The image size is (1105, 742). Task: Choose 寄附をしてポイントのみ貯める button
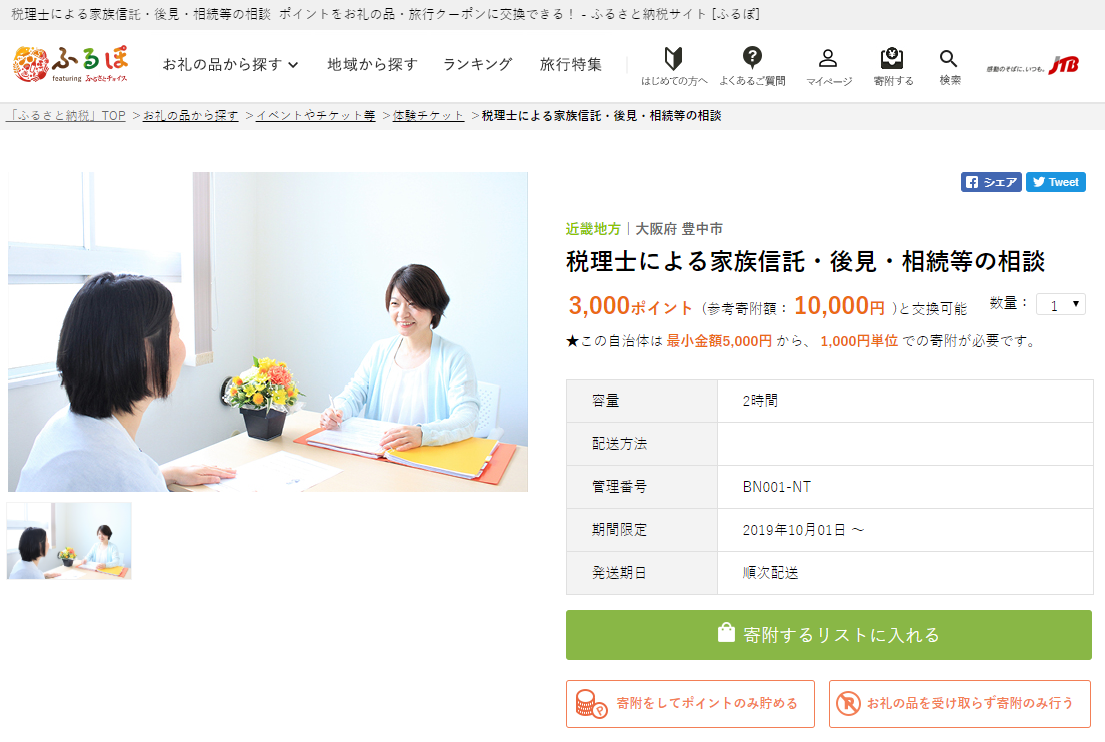click(690, 703)
